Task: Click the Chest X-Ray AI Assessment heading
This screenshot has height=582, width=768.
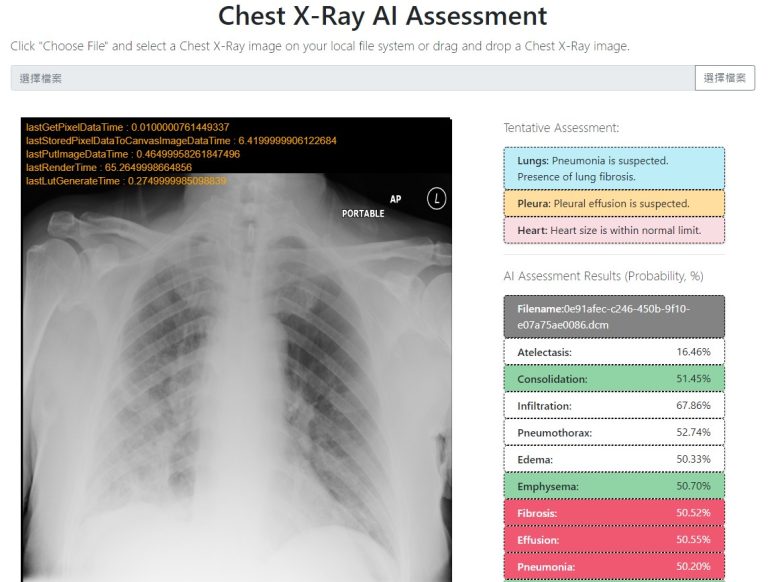Action: (x=383, y=16)
